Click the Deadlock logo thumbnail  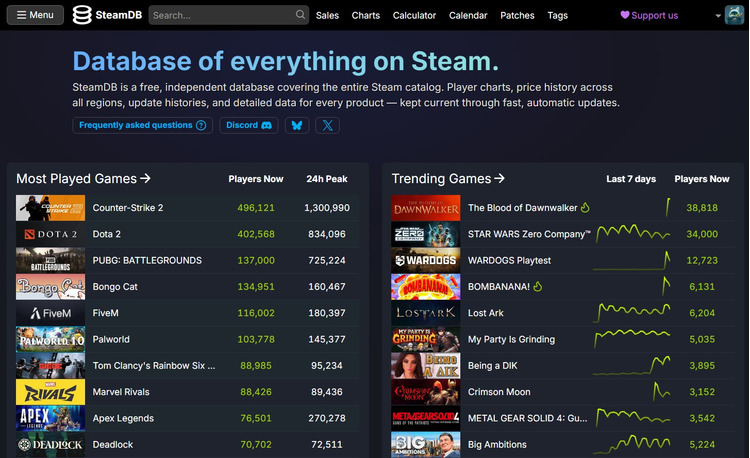coord(50,444)
